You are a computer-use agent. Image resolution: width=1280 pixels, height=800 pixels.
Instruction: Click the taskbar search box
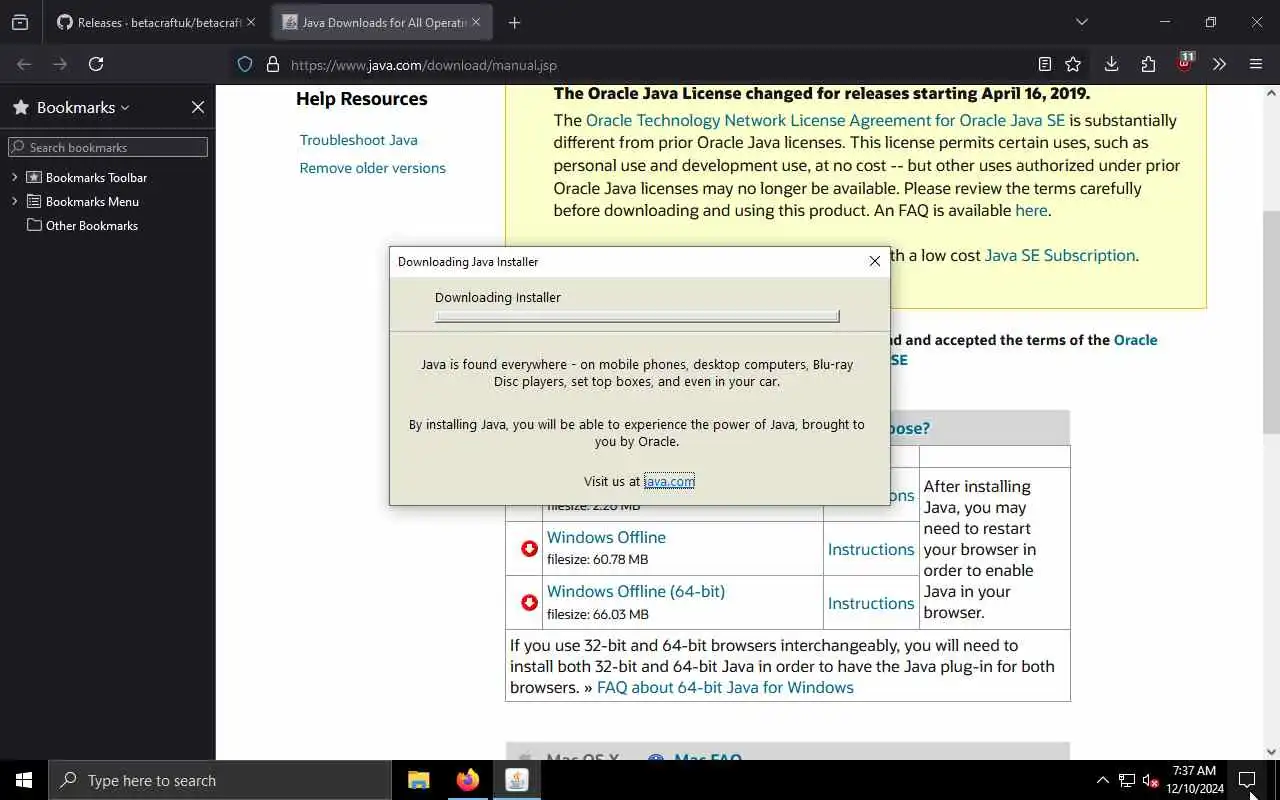click(220, 780)
